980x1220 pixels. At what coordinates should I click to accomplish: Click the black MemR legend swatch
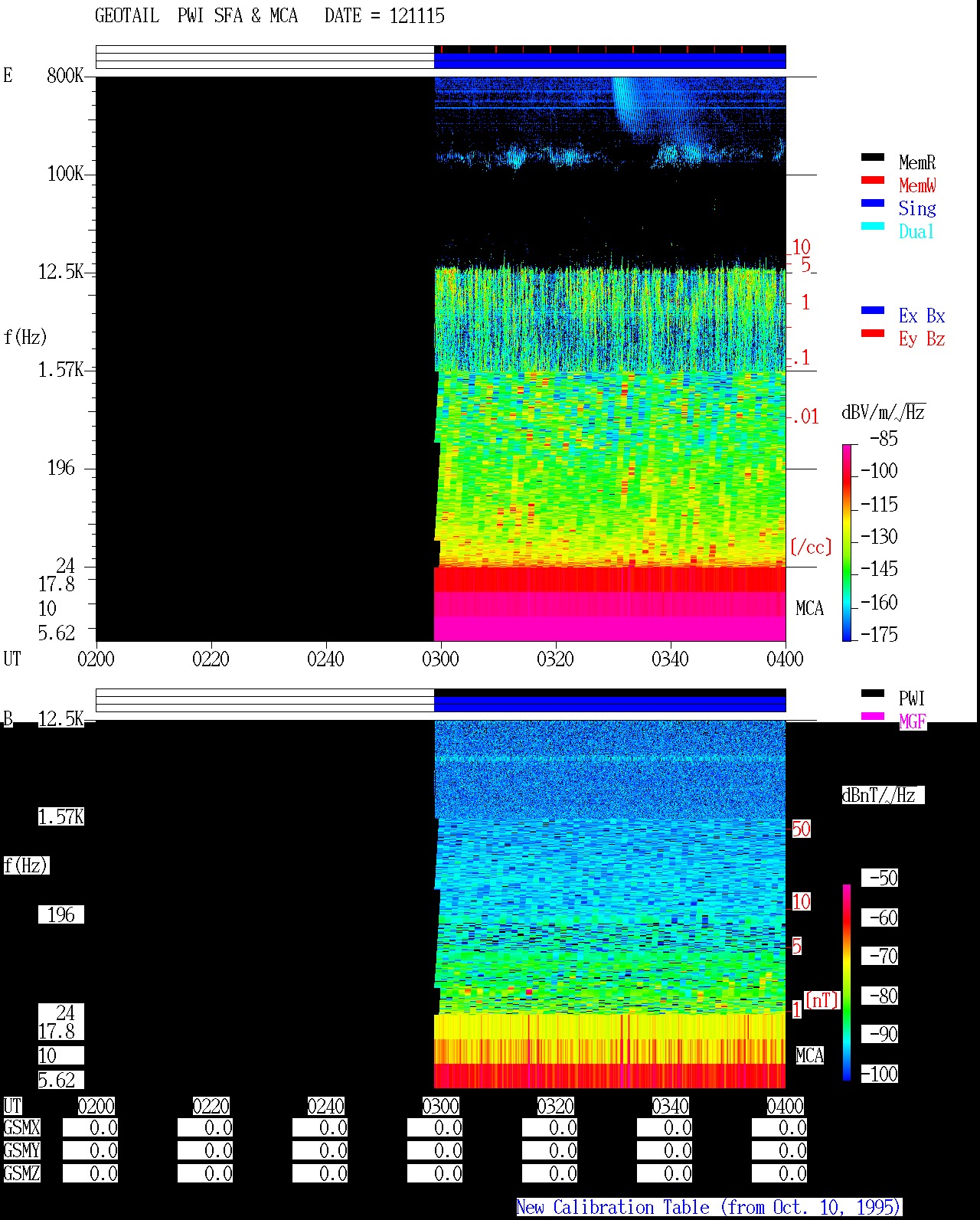point(873,158)
